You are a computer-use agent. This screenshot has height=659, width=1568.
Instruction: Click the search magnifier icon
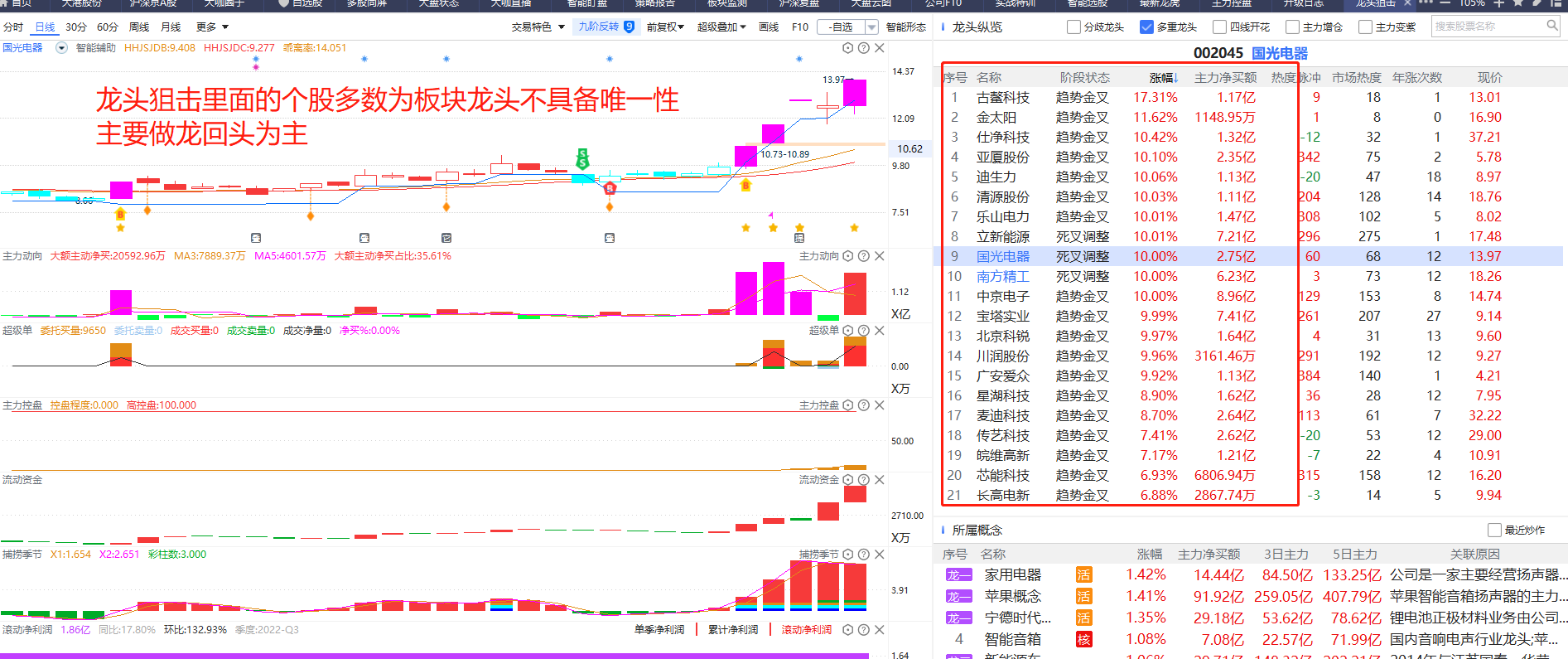(1552, 26)
